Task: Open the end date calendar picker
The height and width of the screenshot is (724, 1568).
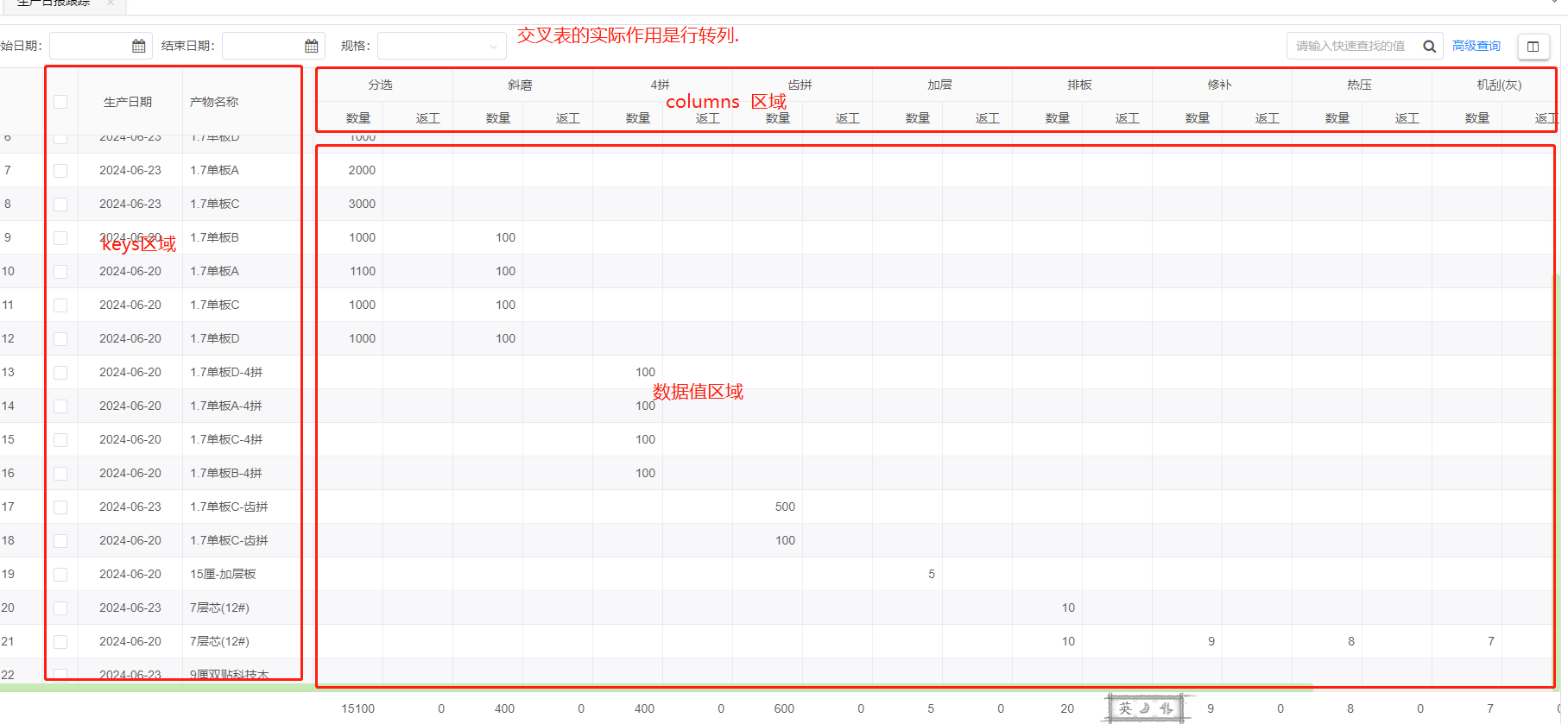Action: (x=311, y=46)
